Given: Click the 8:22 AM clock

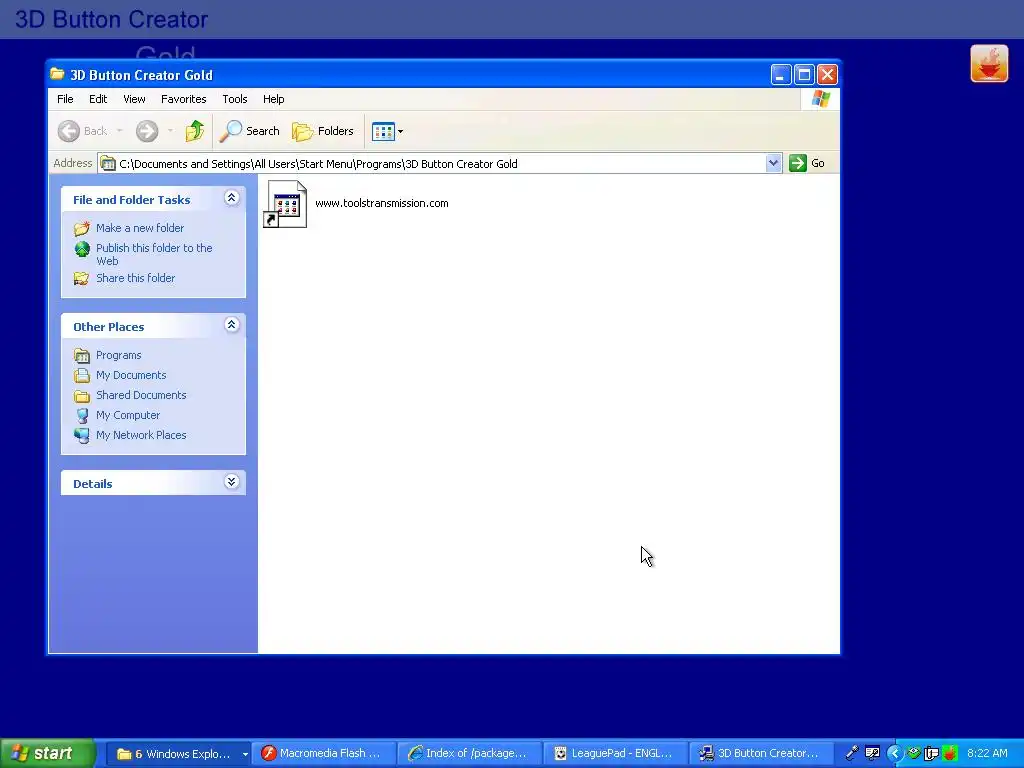Looking at the screenshot, I should [x=987, y=754].
